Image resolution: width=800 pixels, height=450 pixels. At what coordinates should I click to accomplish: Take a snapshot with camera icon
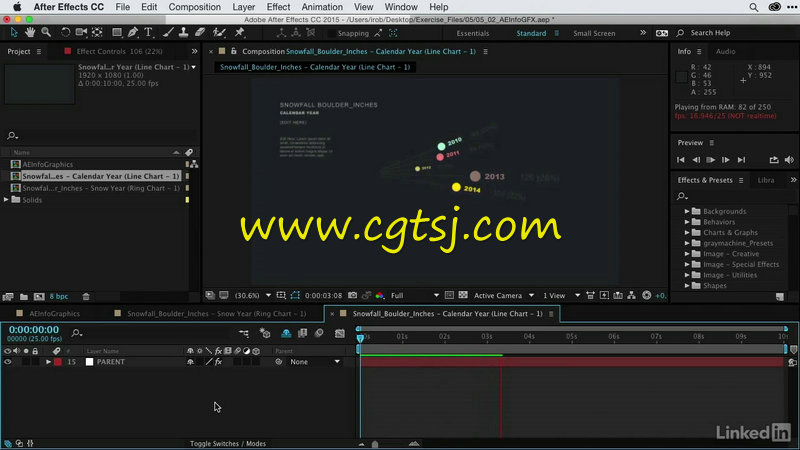coord(353,295)
